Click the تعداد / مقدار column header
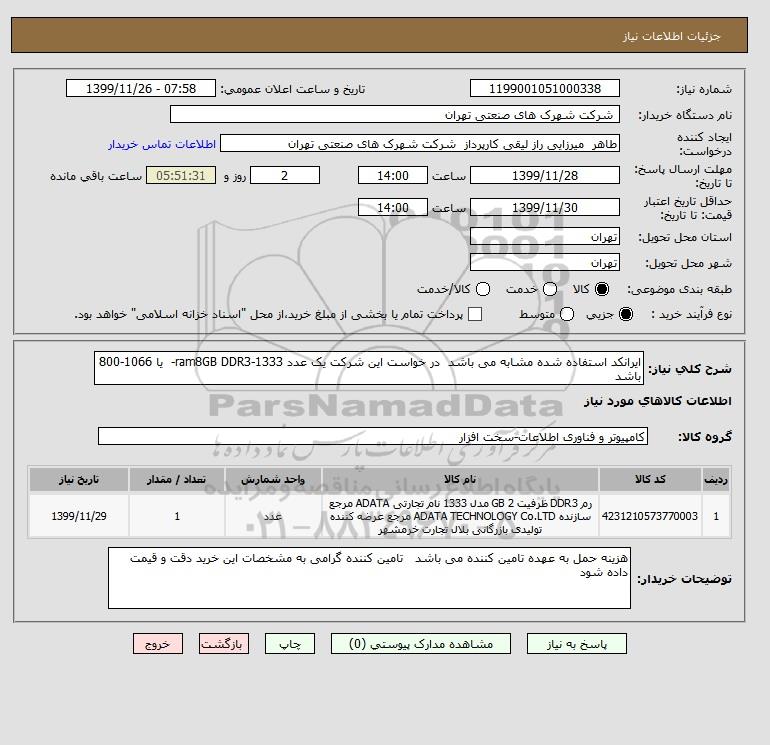The image size is (770, 745). pyautogui.click(x=177, y=479)
